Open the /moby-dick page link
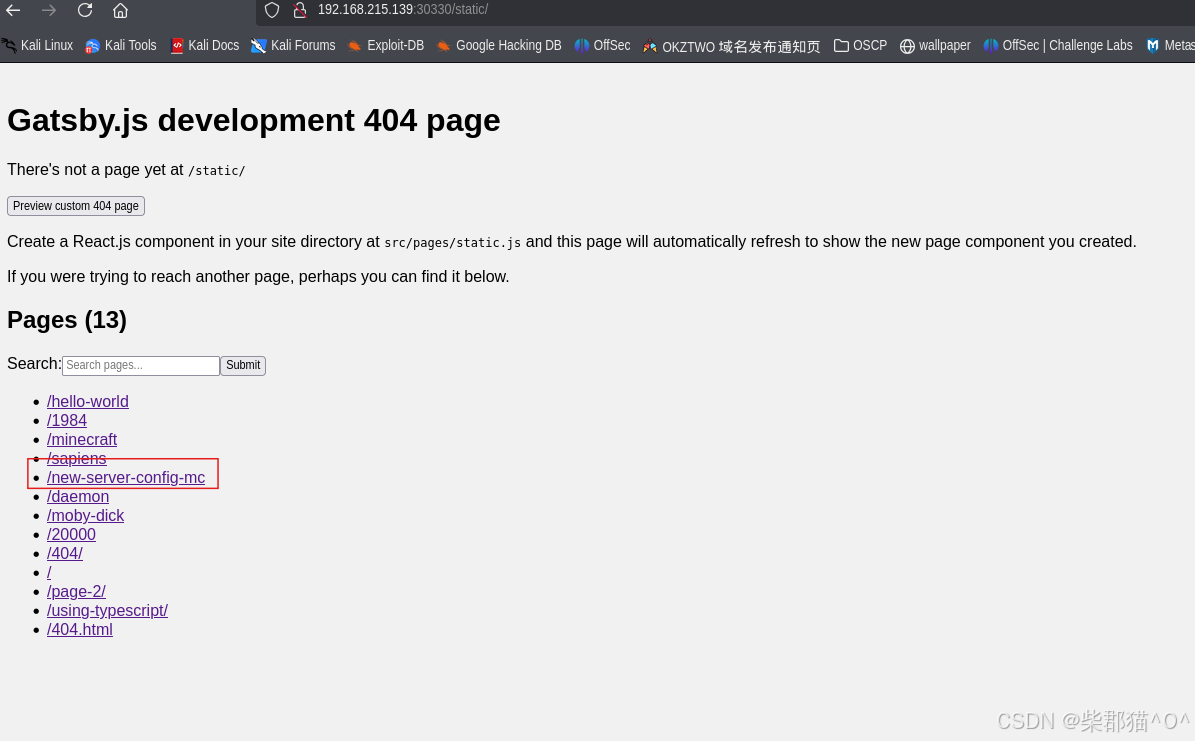Viewport: 1195px width, 741px height. (x=85, y=516)
